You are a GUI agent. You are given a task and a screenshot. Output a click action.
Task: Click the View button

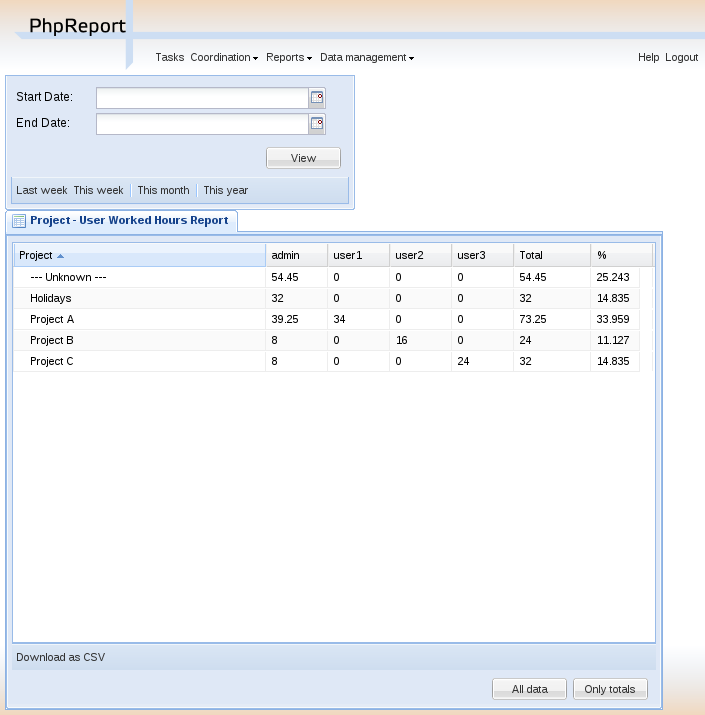(303, 158)
